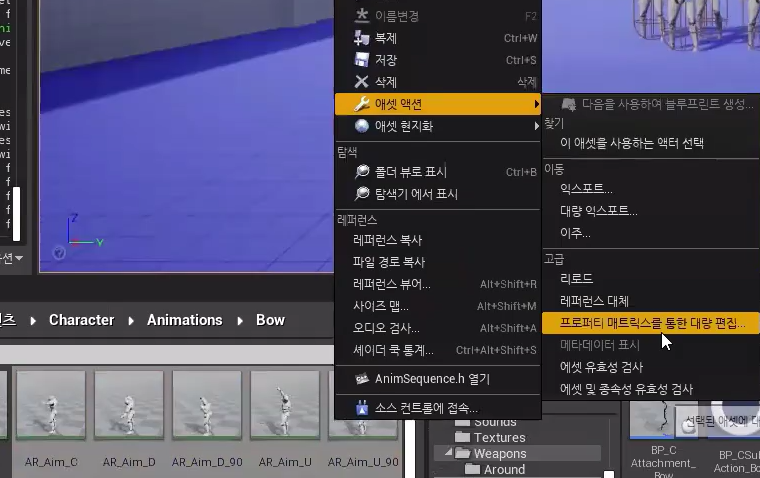Click the magnifier icon for 폴더 뷰로 표시
Screen dimensions: 760x478
point(362,172)
